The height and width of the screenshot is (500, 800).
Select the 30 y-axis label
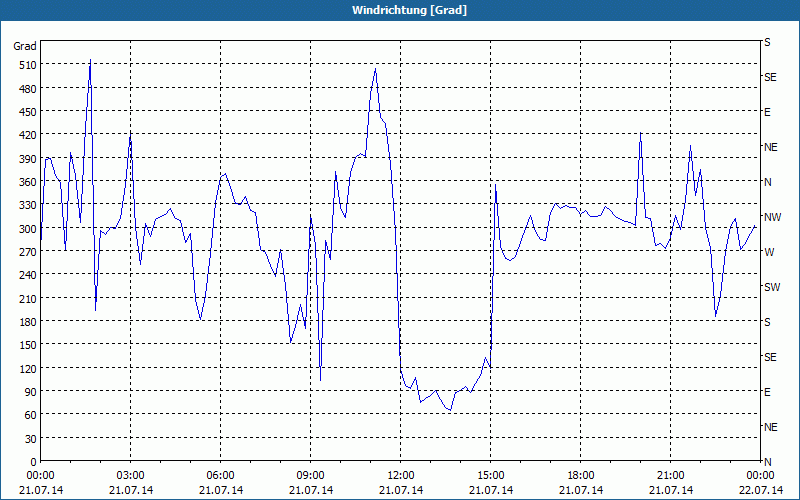tap(31, 439)
